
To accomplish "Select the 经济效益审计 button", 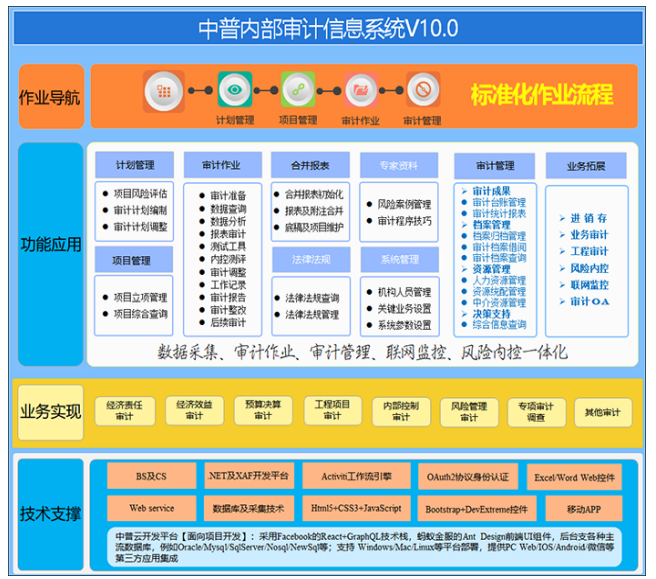I will coord(195,411).
